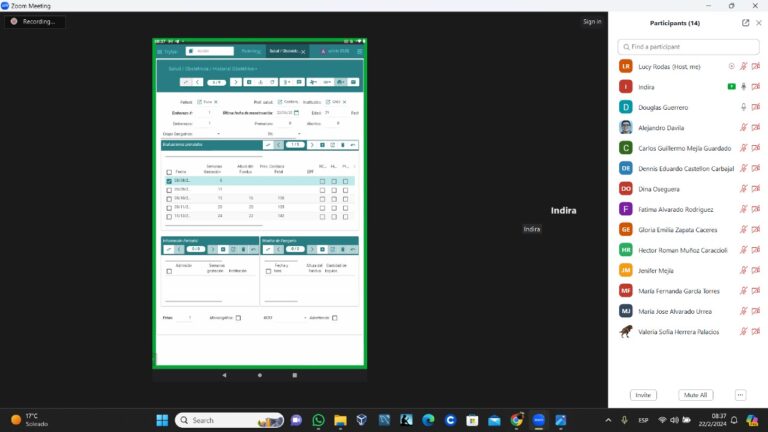Tap Android back button on shared screen
Viewport: 768px width, 432px height.
[x=224, y=375]
